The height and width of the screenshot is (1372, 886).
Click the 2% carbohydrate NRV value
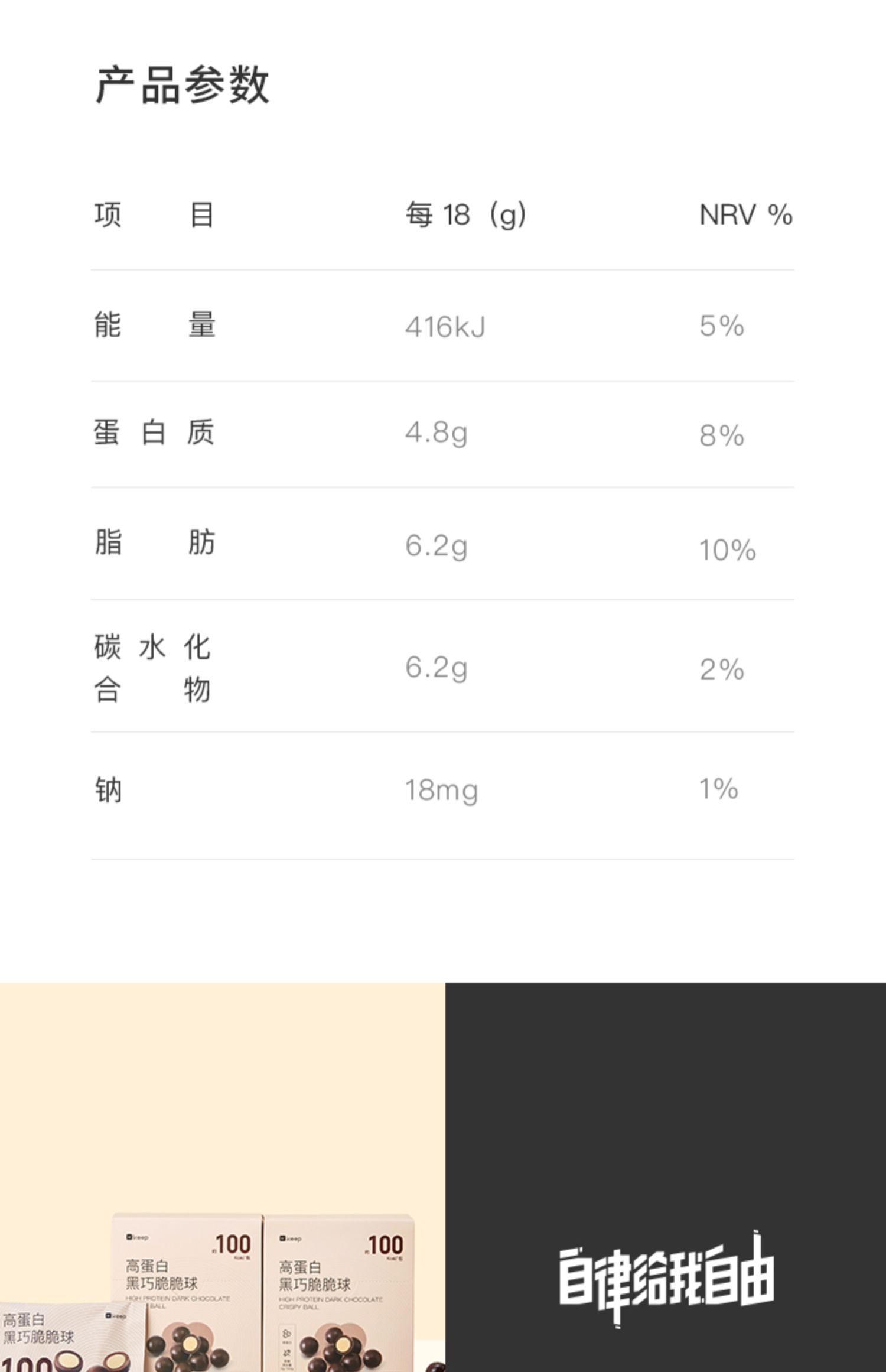click(722, 669)
